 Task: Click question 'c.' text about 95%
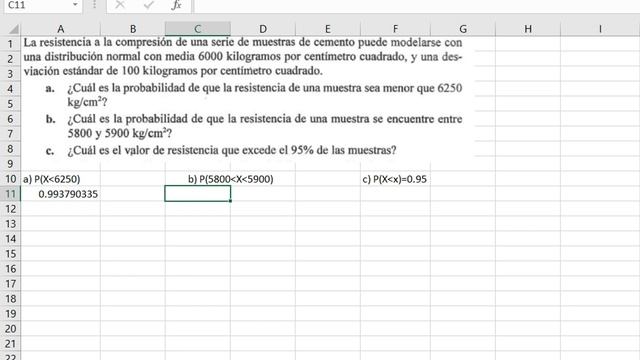(221, 150)
